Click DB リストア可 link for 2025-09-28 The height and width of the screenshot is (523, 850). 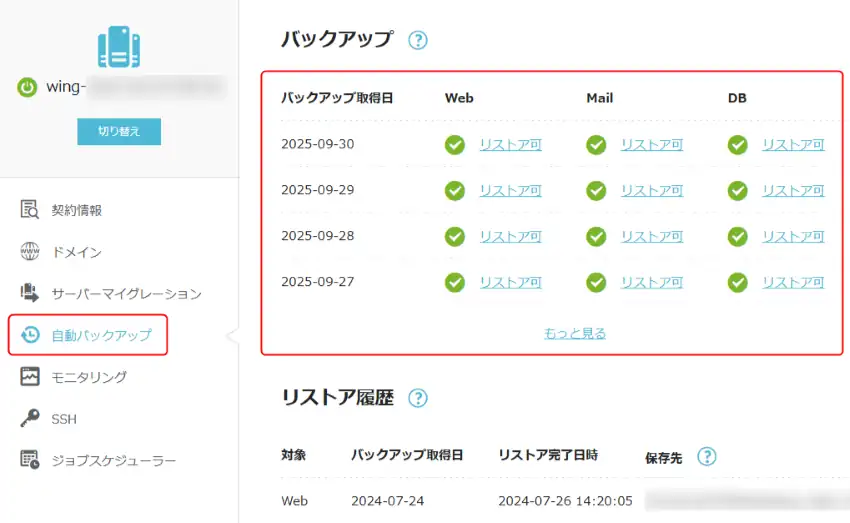click(x=793, y=237)
